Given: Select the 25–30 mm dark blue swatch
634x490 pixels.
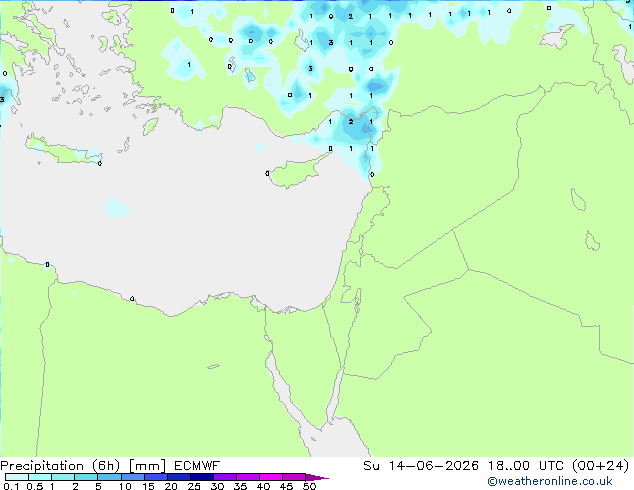Looking at the screenshot, I should tap(201, 477).
